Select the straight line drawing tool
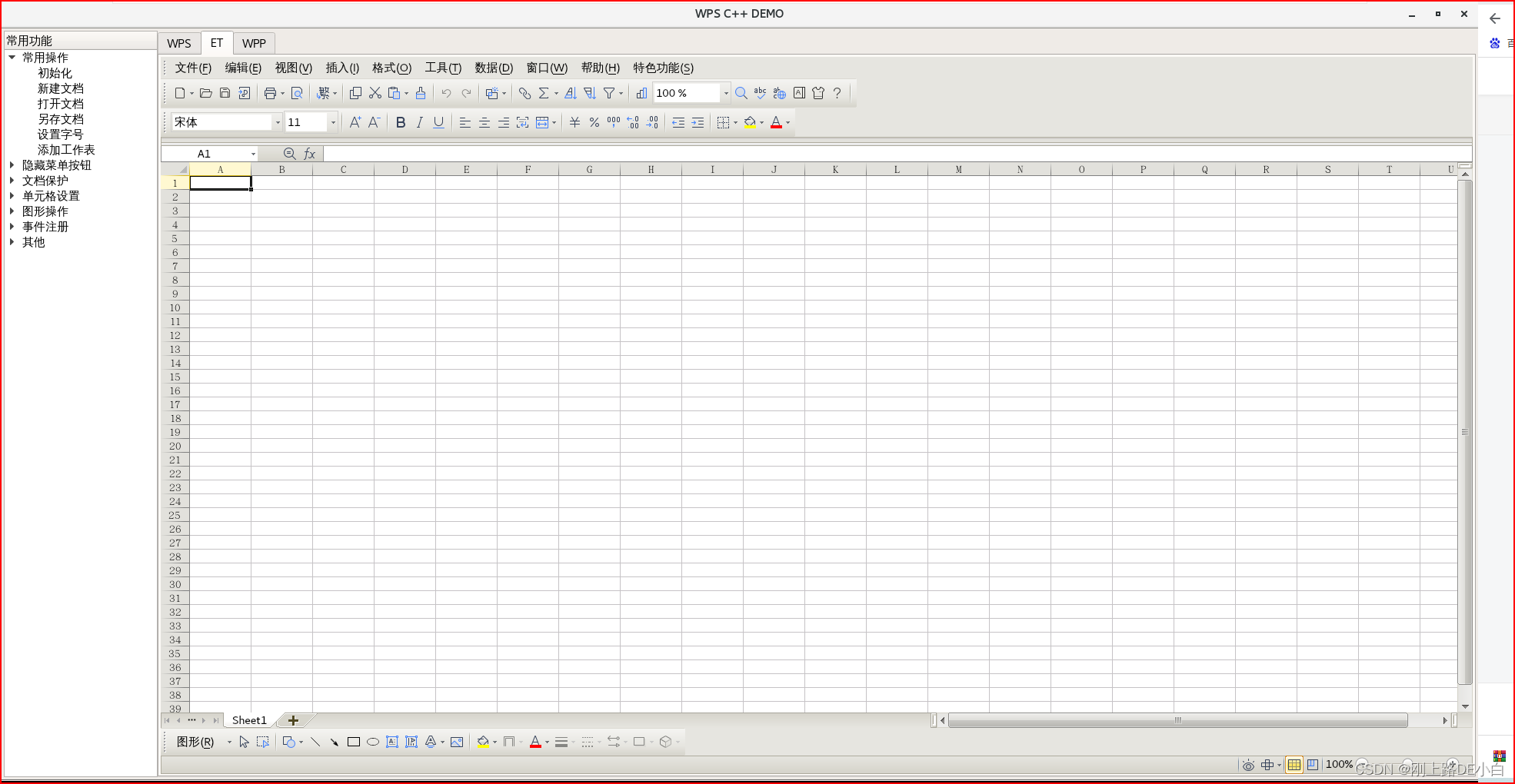Viewport: 1515px width, 784px height. (x=315, y=742)
